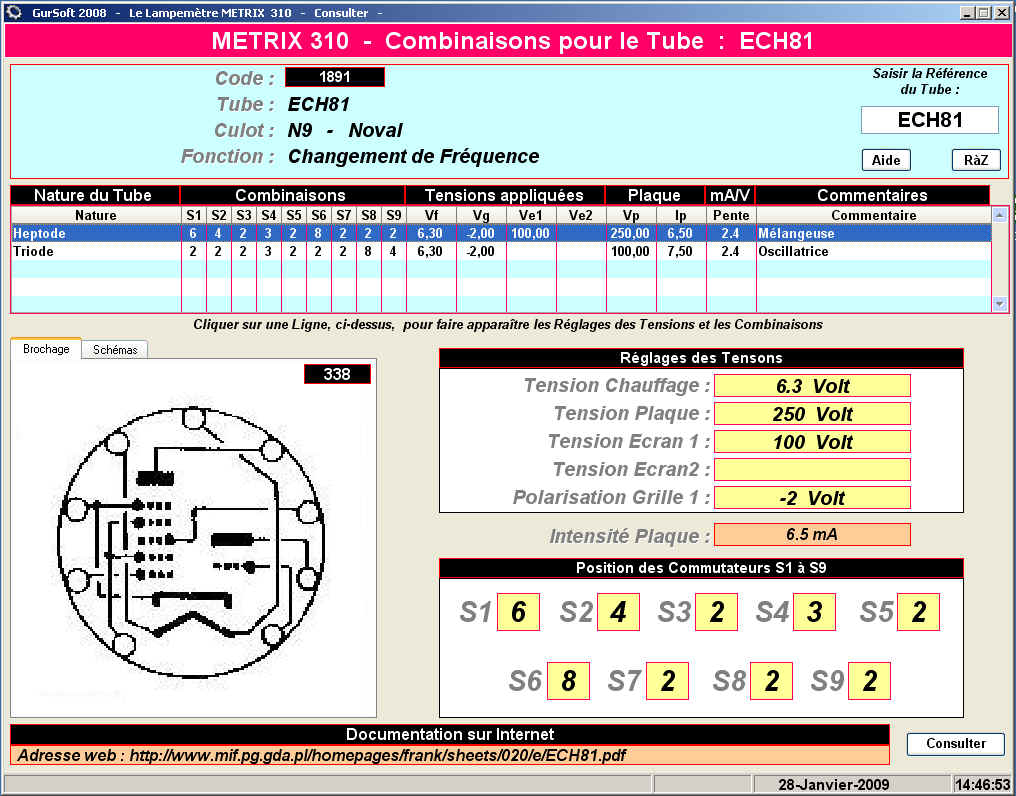Image resolution: width=1016 pixels, height=796 pixels.
Task: Select the Triode row in the table
Action: (501, 252)
